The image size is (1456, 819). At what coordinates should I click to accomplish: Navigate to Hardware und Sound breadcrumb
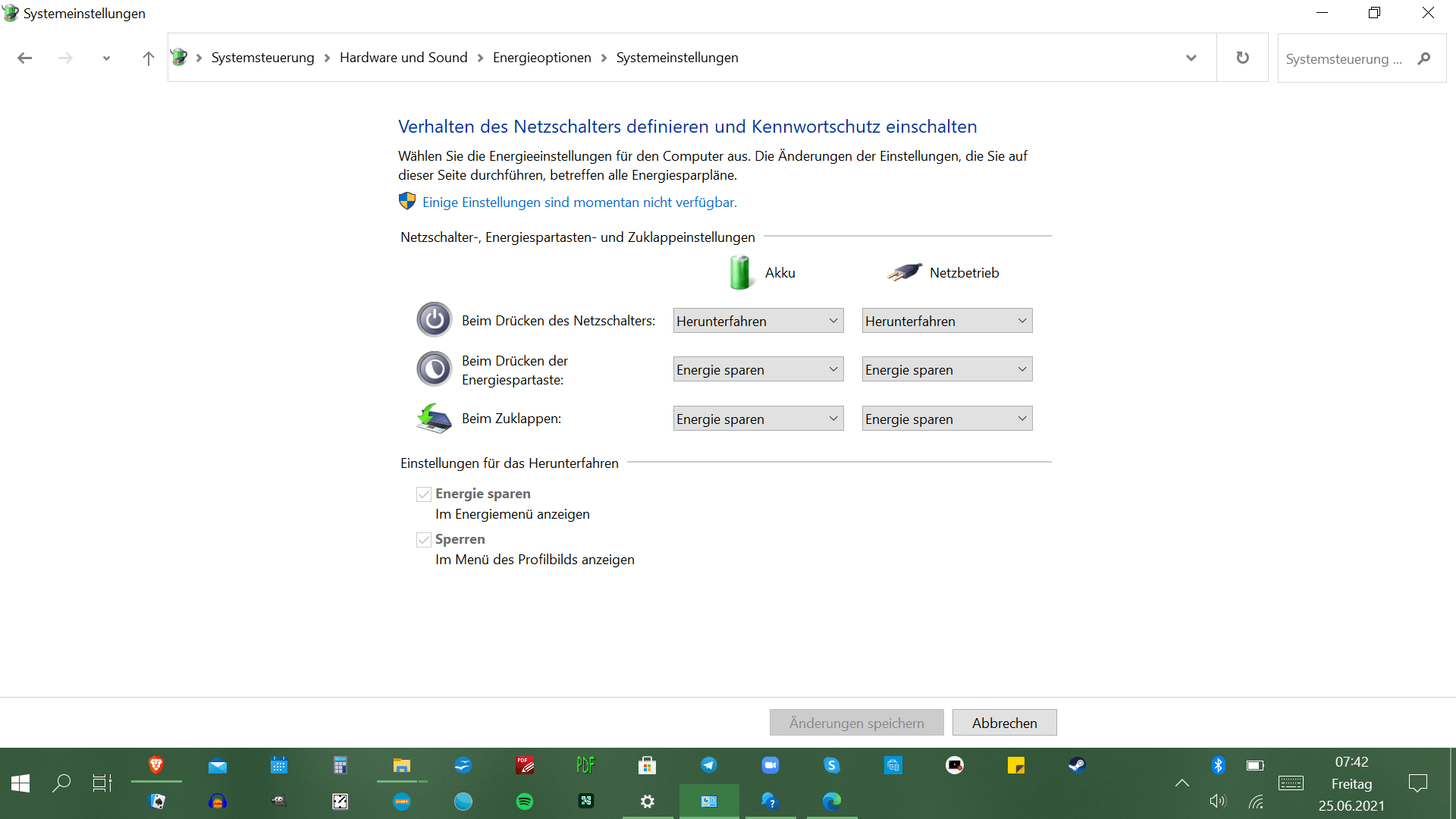pos(403,58)
